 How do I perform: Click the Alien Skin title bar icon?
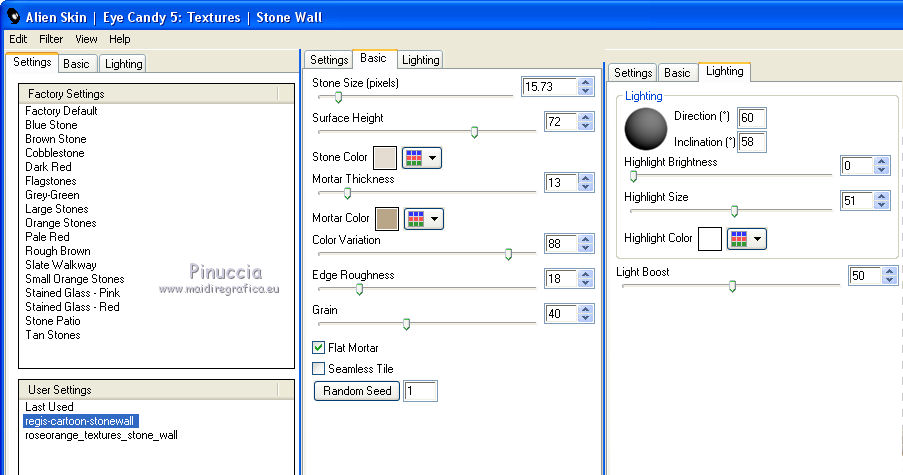[x=13, y=16]
